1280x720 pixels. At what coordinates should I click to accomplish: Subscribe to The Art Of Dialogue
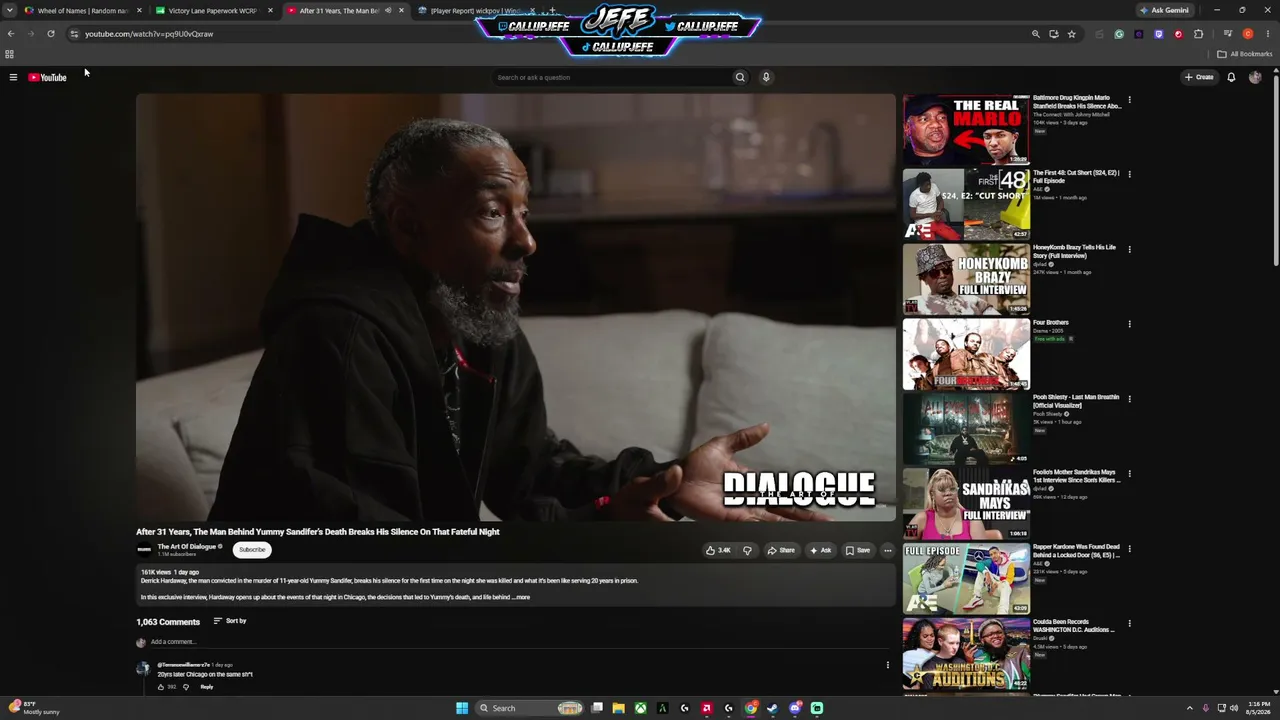coord(252,549)
